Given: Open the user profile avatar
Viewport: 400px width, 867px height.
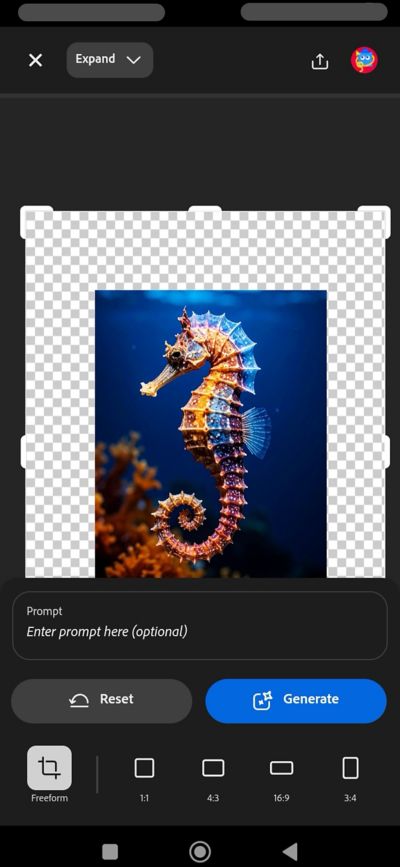Looking at the screenshot, I should pyautogui.click(x=365, y=60).
